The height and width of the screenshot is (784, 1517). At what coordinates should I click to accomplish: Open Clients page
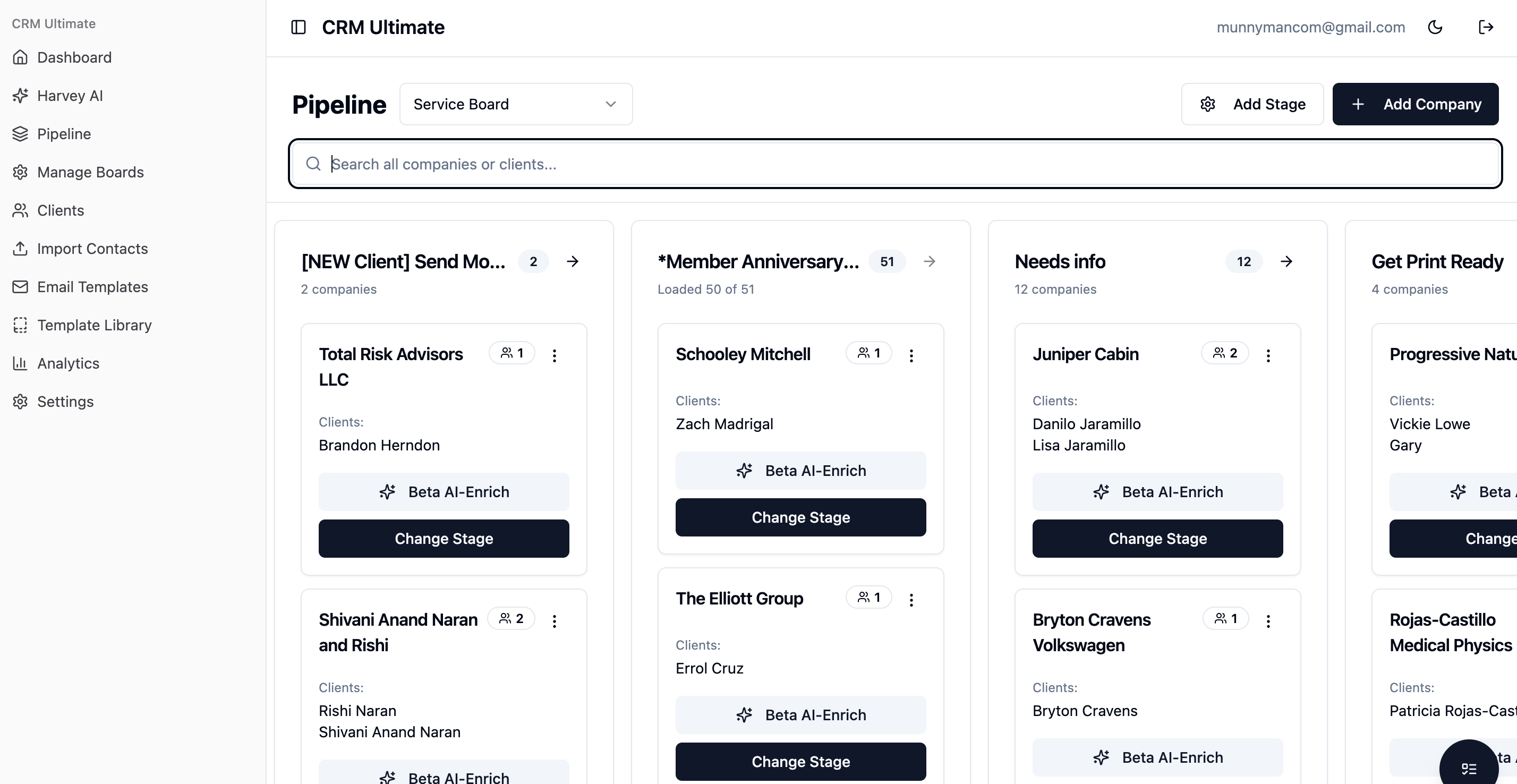click(60, 210)
